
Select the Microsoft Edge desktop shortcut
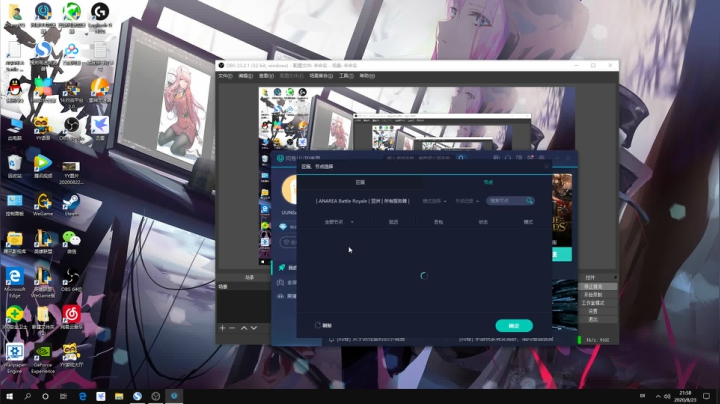15,280
